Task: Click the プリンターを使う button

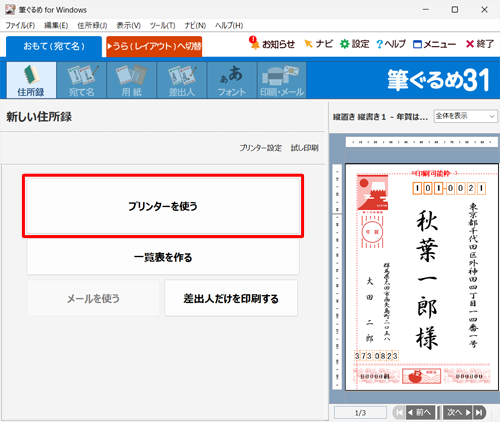Action: click(163, 206)
